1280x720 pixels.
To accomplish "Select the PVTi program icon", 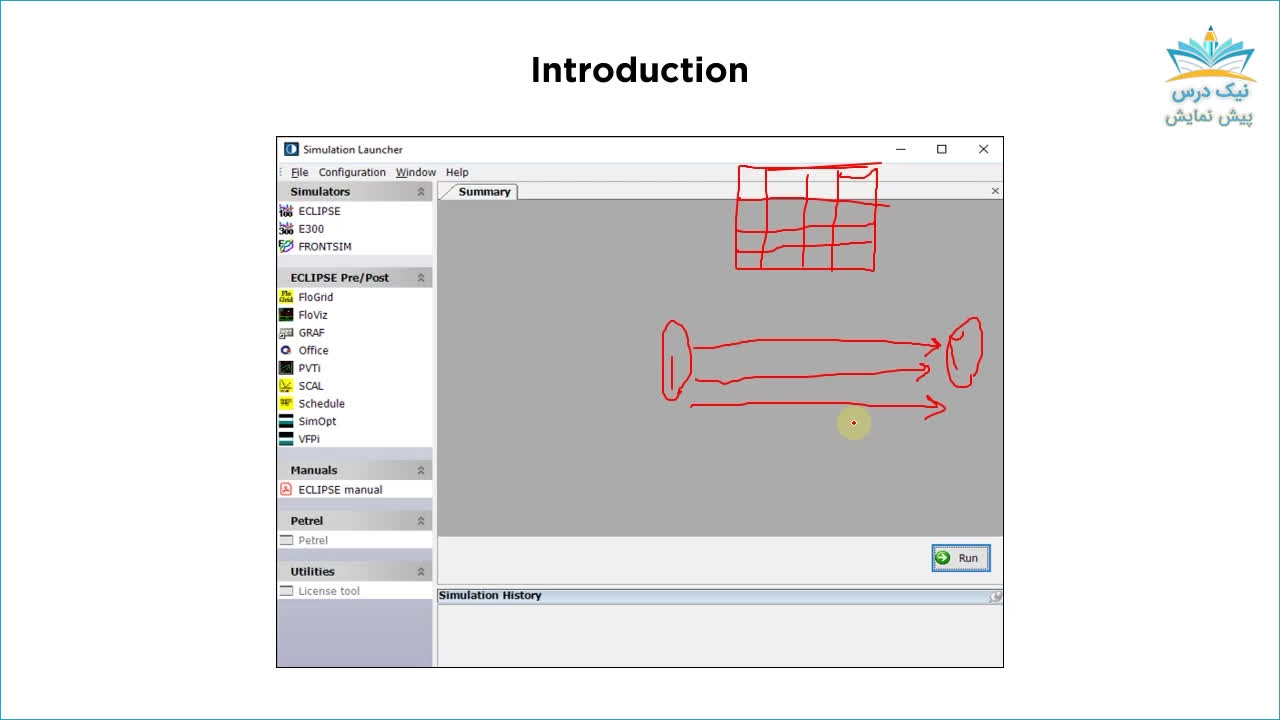I will 286,368.
